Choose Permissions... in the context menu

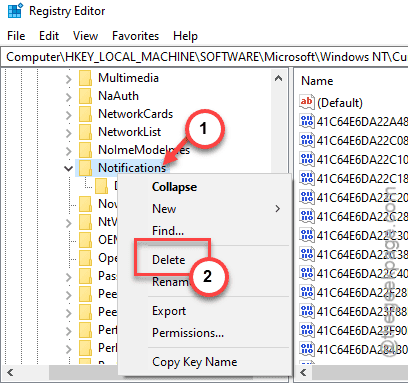(188, 333)
